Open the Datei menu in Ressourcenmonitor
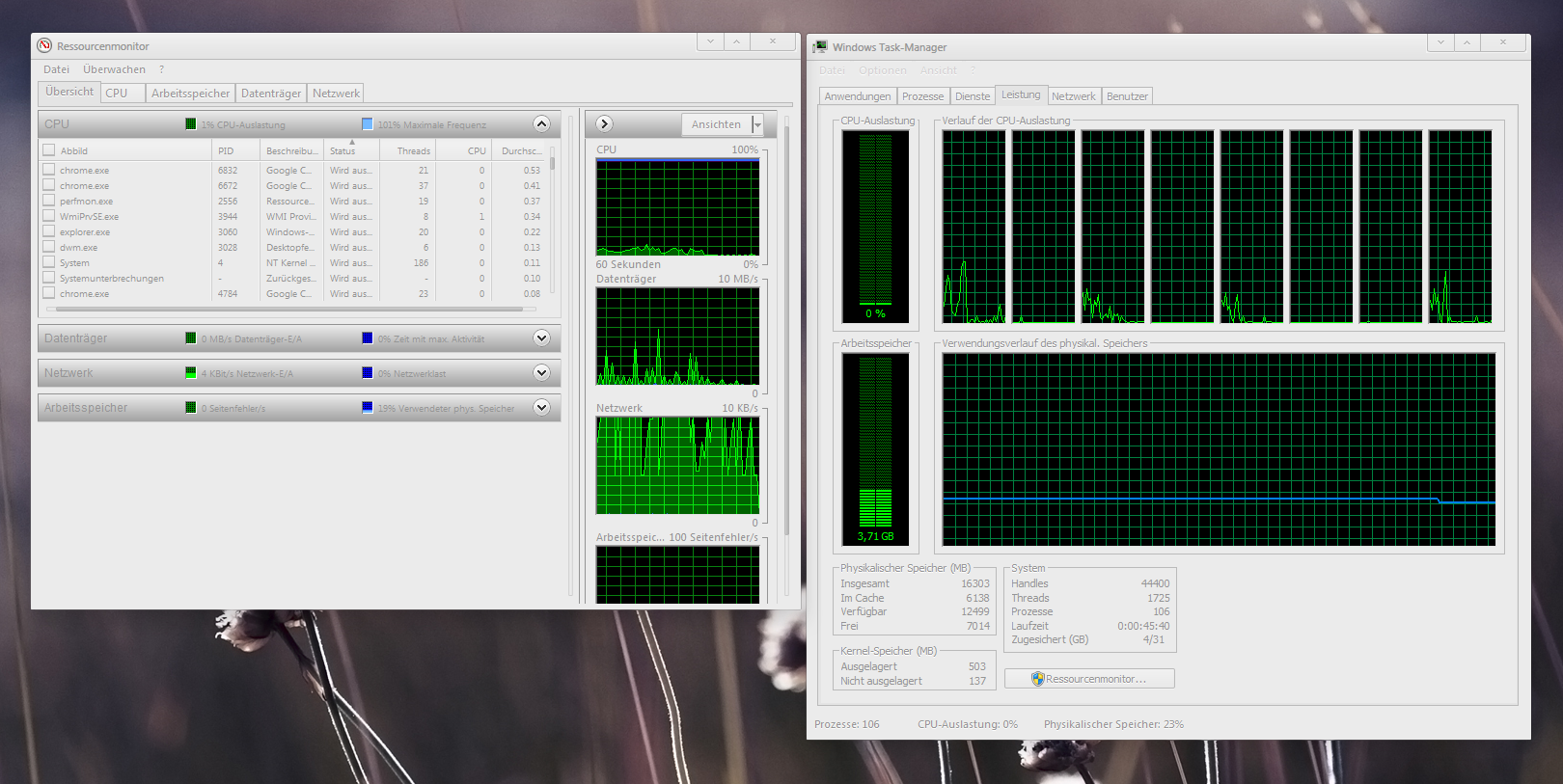 tap(56, 69)
